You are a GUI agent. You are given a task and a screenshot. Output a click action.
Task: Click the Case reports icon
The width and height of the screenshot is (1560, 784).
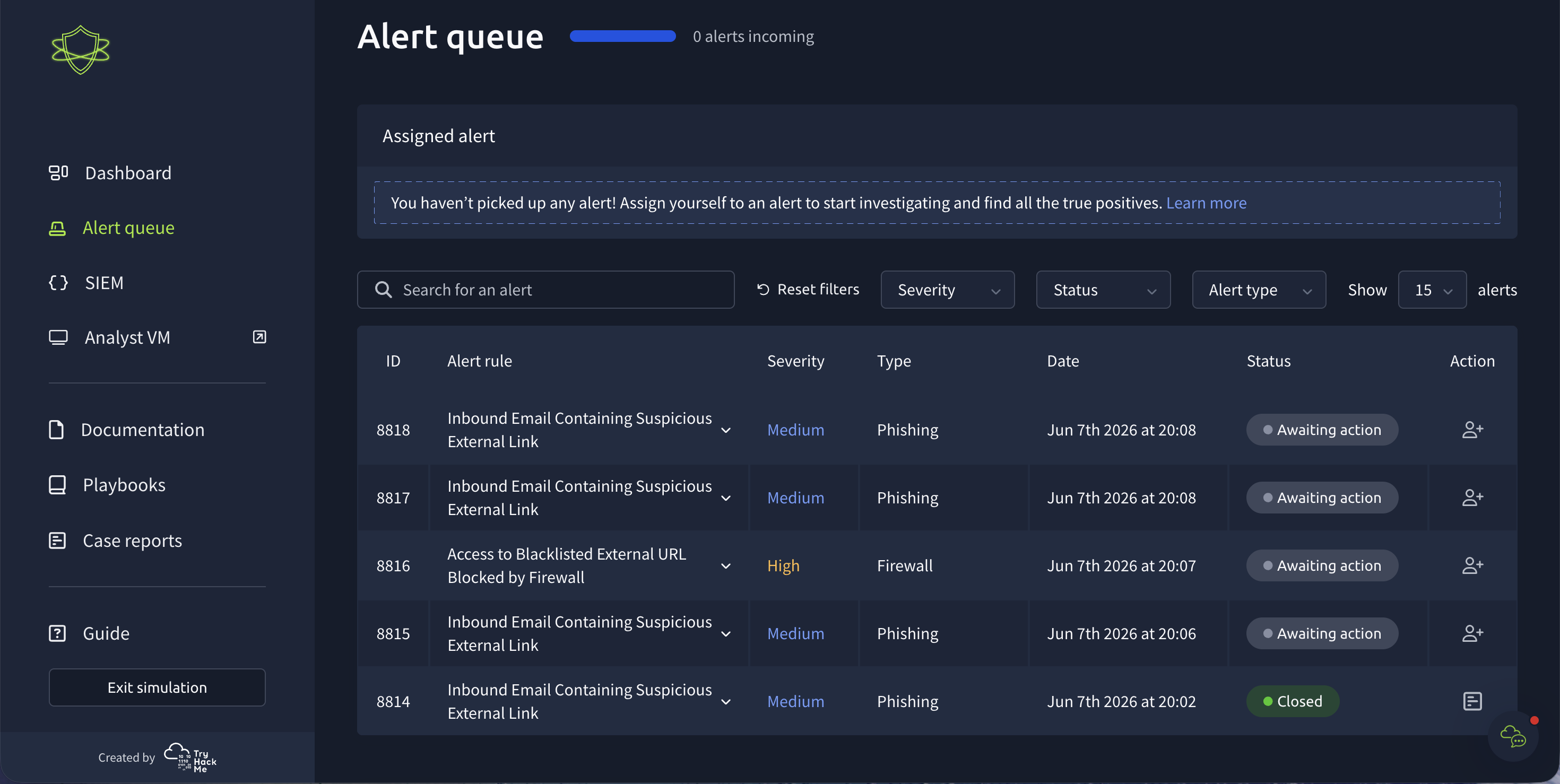tap(57, 541)
